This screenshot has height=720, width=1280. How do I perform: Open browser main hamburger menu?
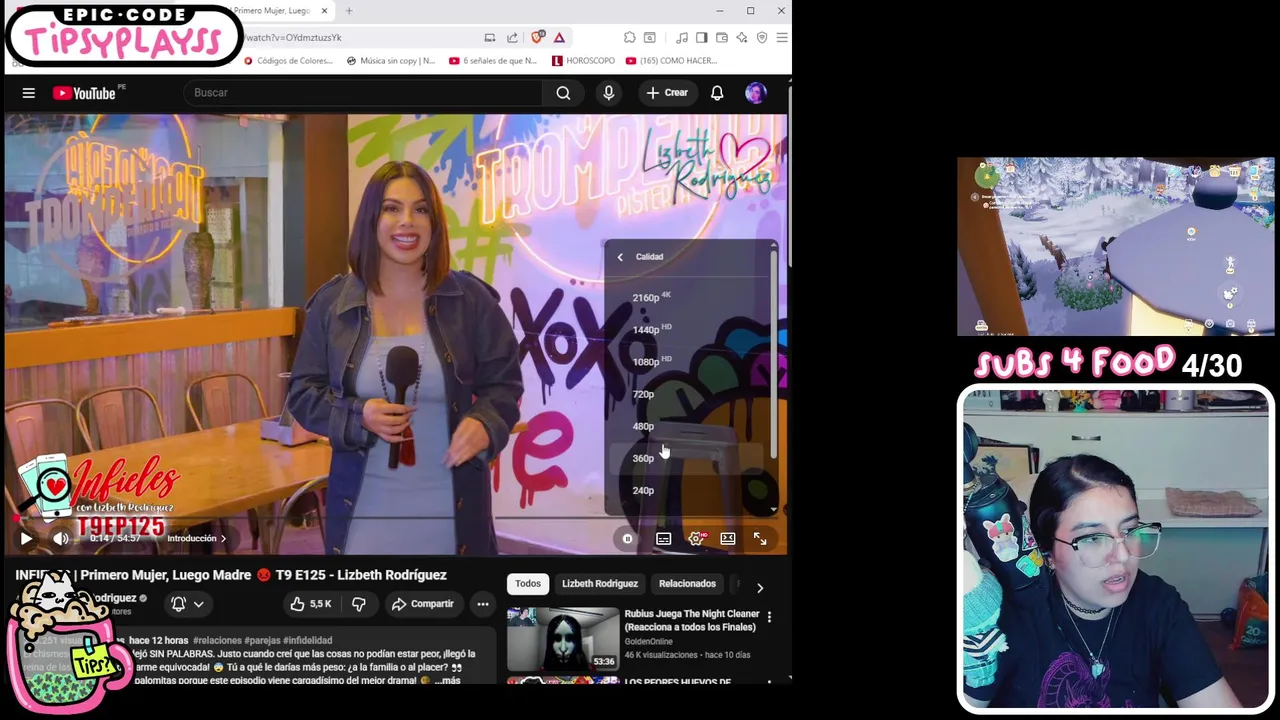pyautogui.click(x=782, y=38)
